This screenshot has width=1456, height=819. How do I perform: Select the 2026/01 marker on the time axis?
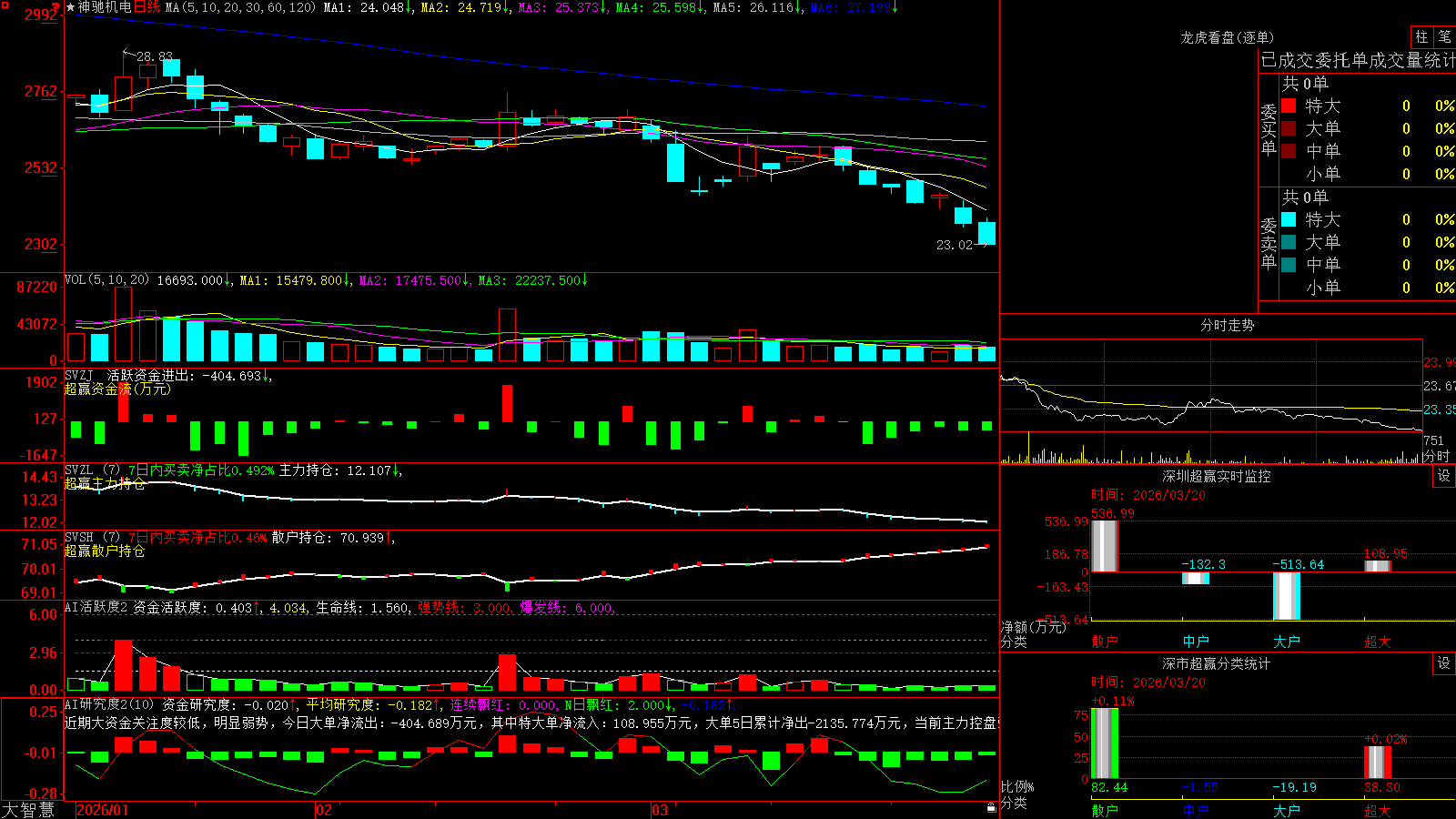pyautogui.click(x=103, y=810)
